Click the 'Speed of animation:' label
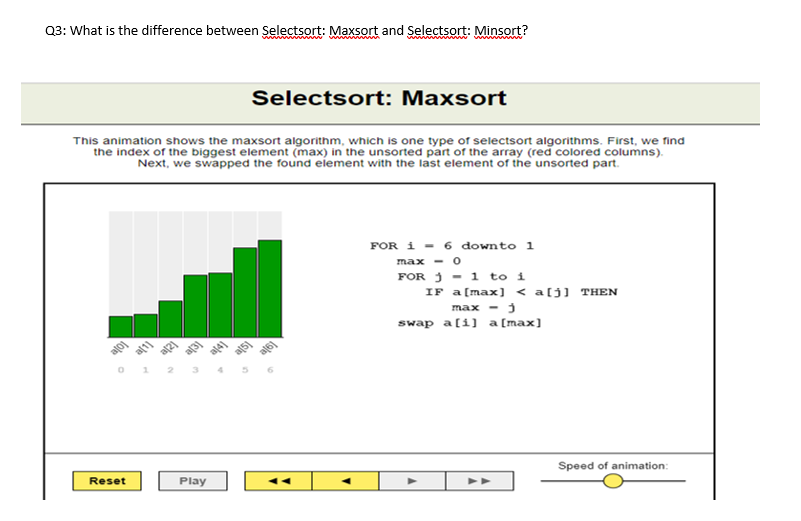 (x=612, y=465)
